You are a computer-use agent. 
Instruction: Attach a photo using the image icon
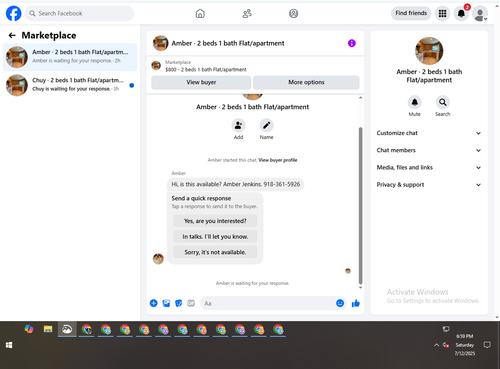pos(166,303)
